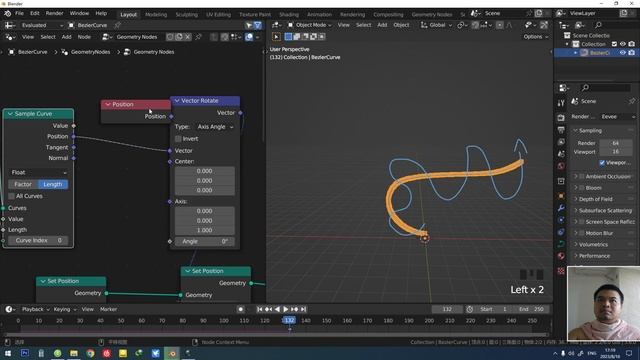
Task: Open the viewport Options dropdown
Action: (536, 37)
